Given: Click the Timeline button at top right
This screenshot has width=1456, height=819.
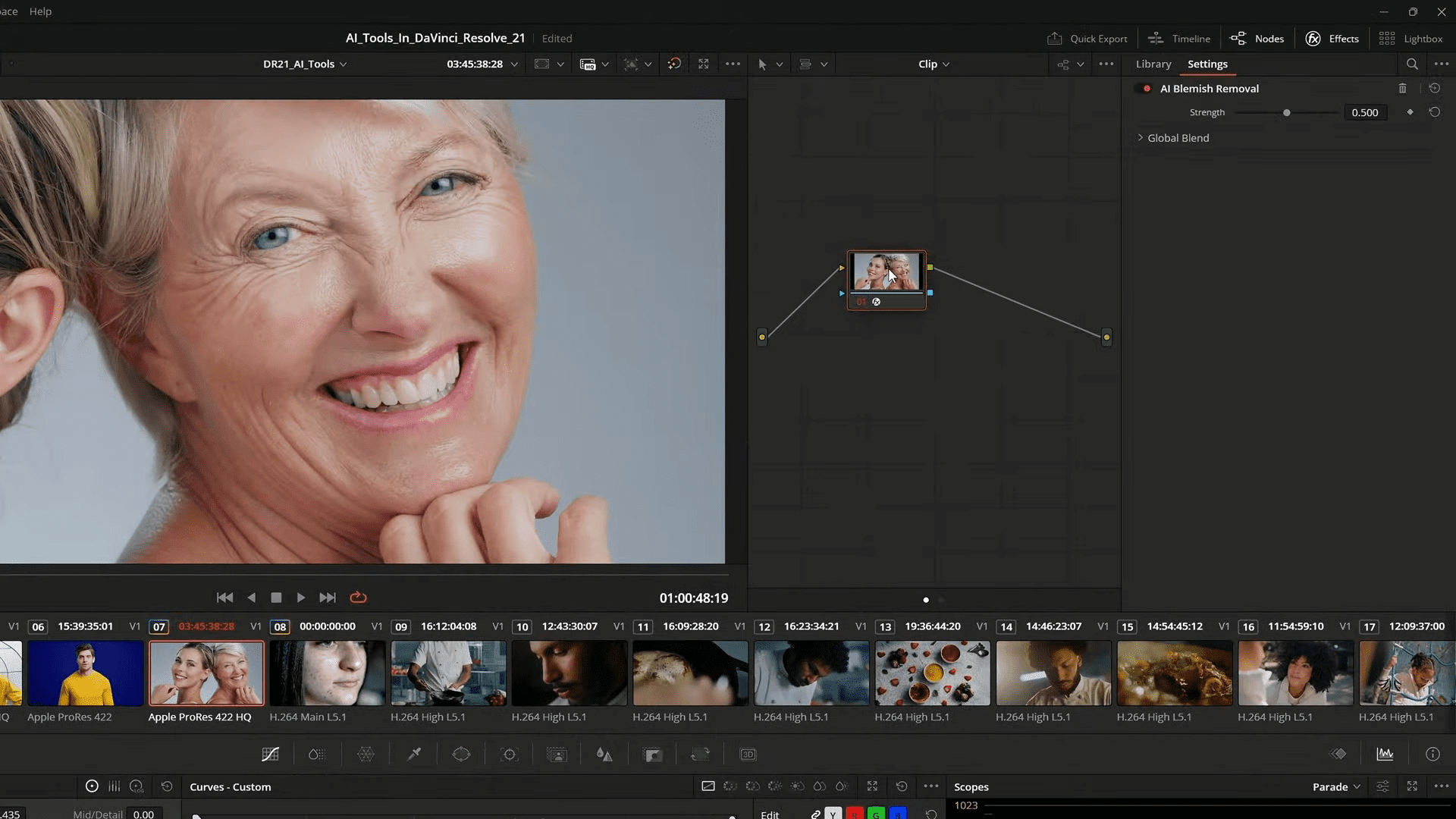Looking at the screenshot, I should [x=1179, y=38].
